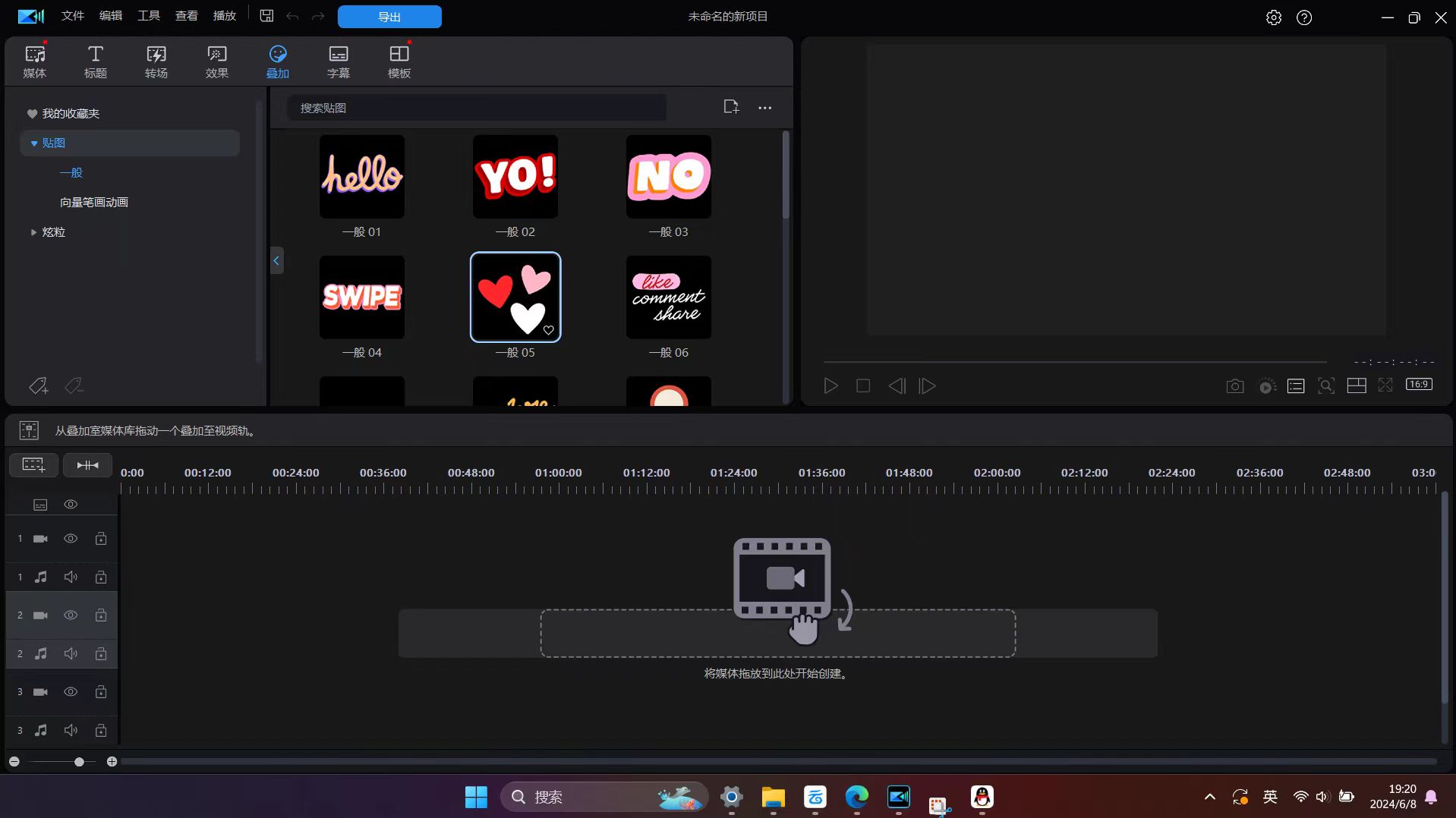Hide video track 1 with eye icon
This screenshot has width=1456, height=818.
pos(71,539)
